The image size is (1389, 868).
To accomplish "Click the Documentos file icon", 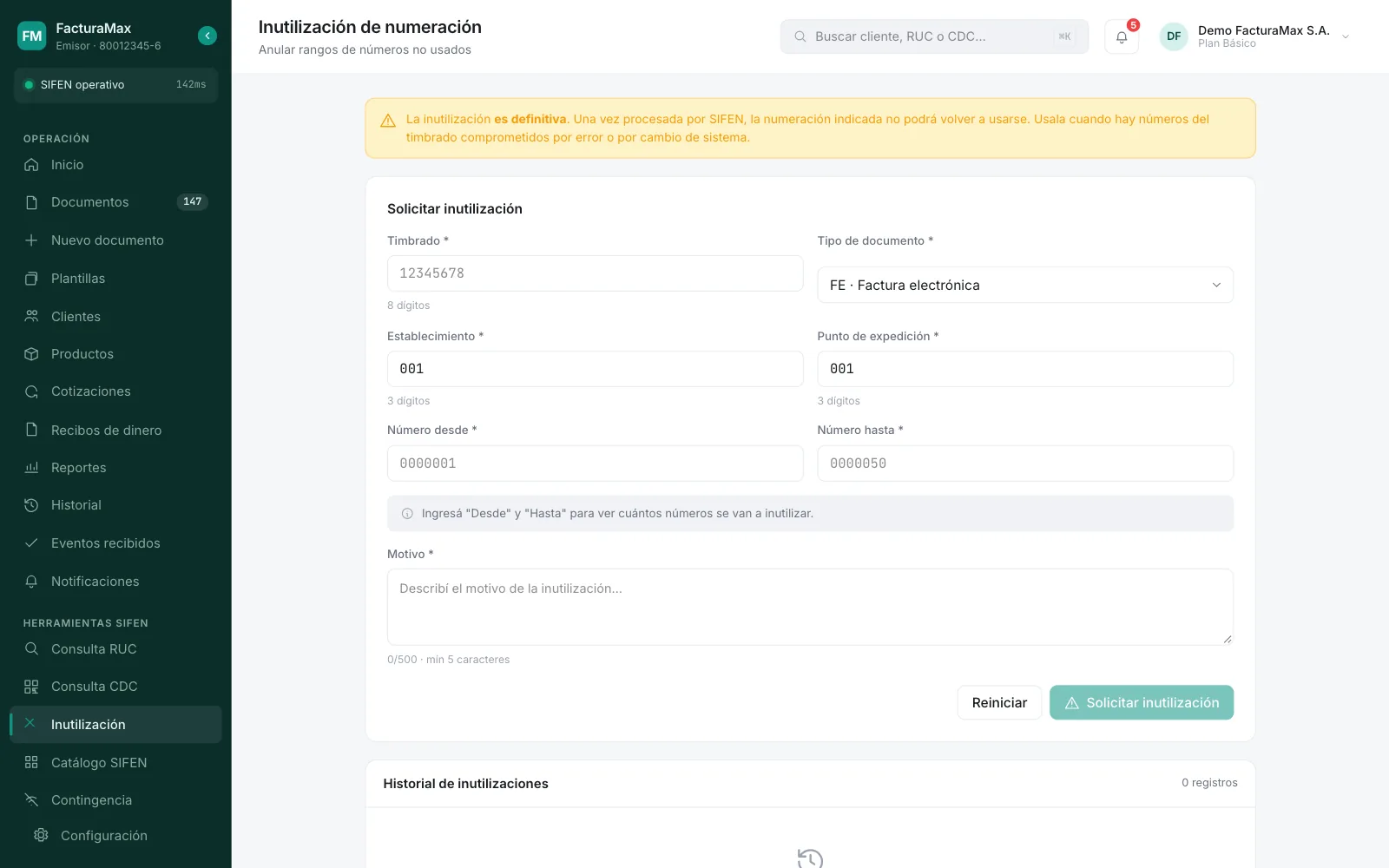I will click(31, 202).
